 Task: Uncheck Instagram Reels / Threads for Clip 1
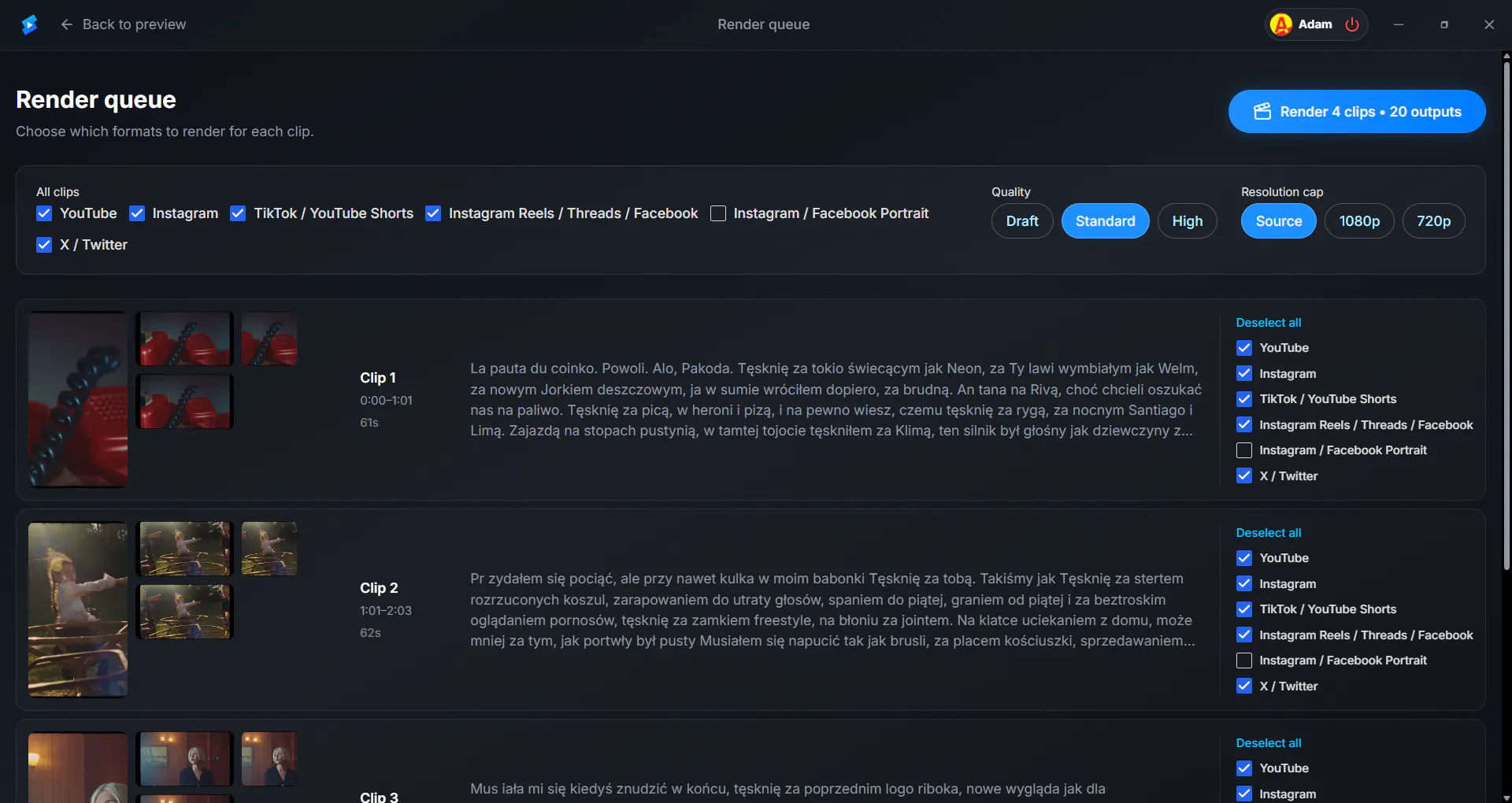coord(1244,424)
